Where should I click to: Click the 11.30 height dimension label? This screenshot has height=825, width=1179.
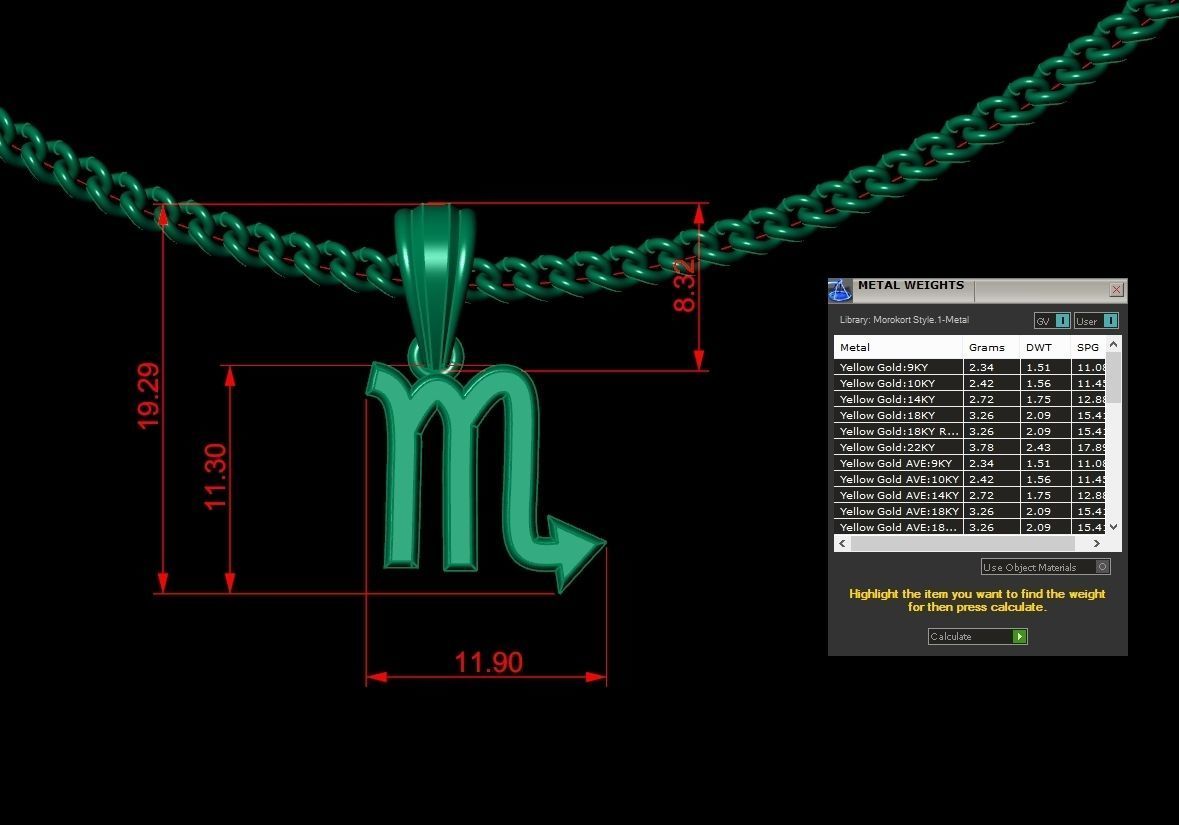pos(215,477)
